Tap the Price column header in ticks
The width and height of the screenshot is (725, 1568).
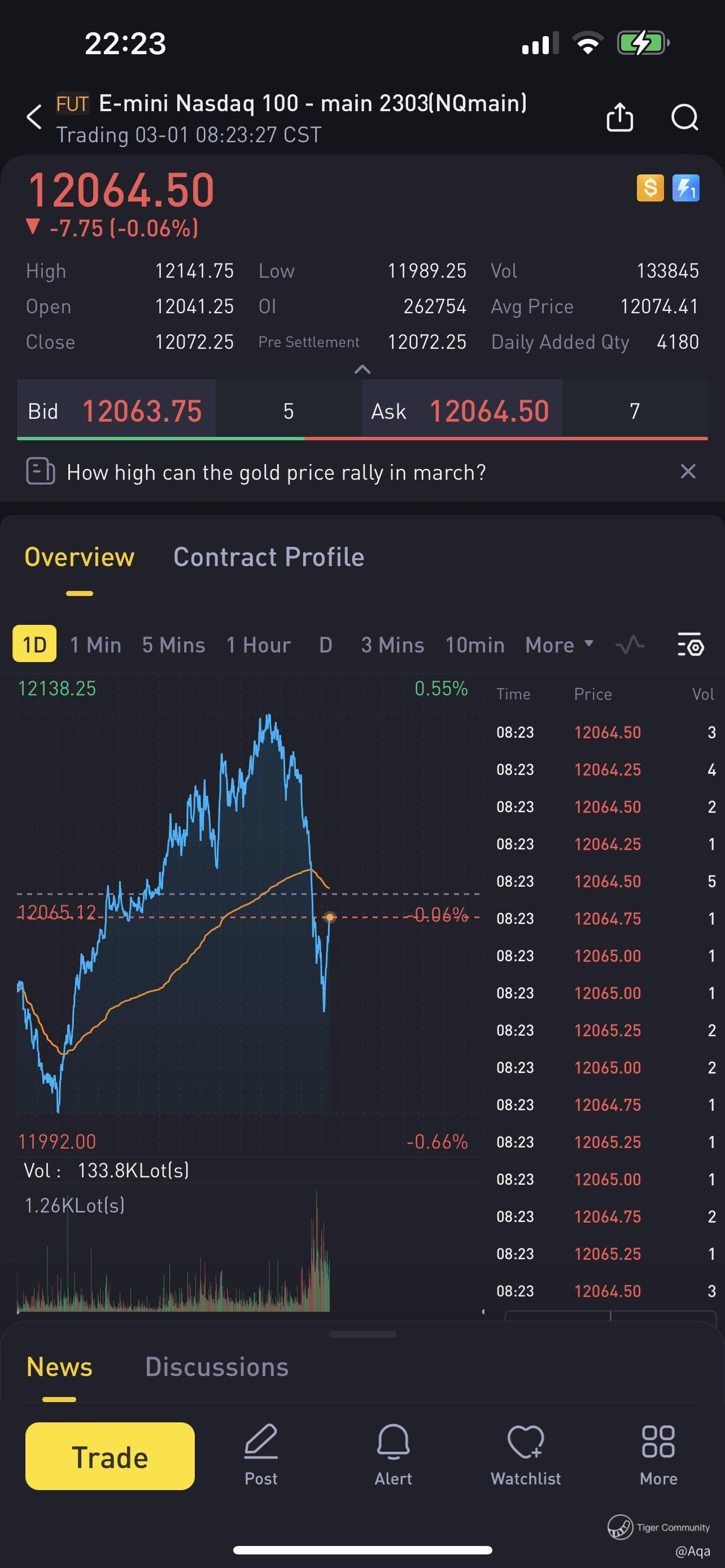593,694
